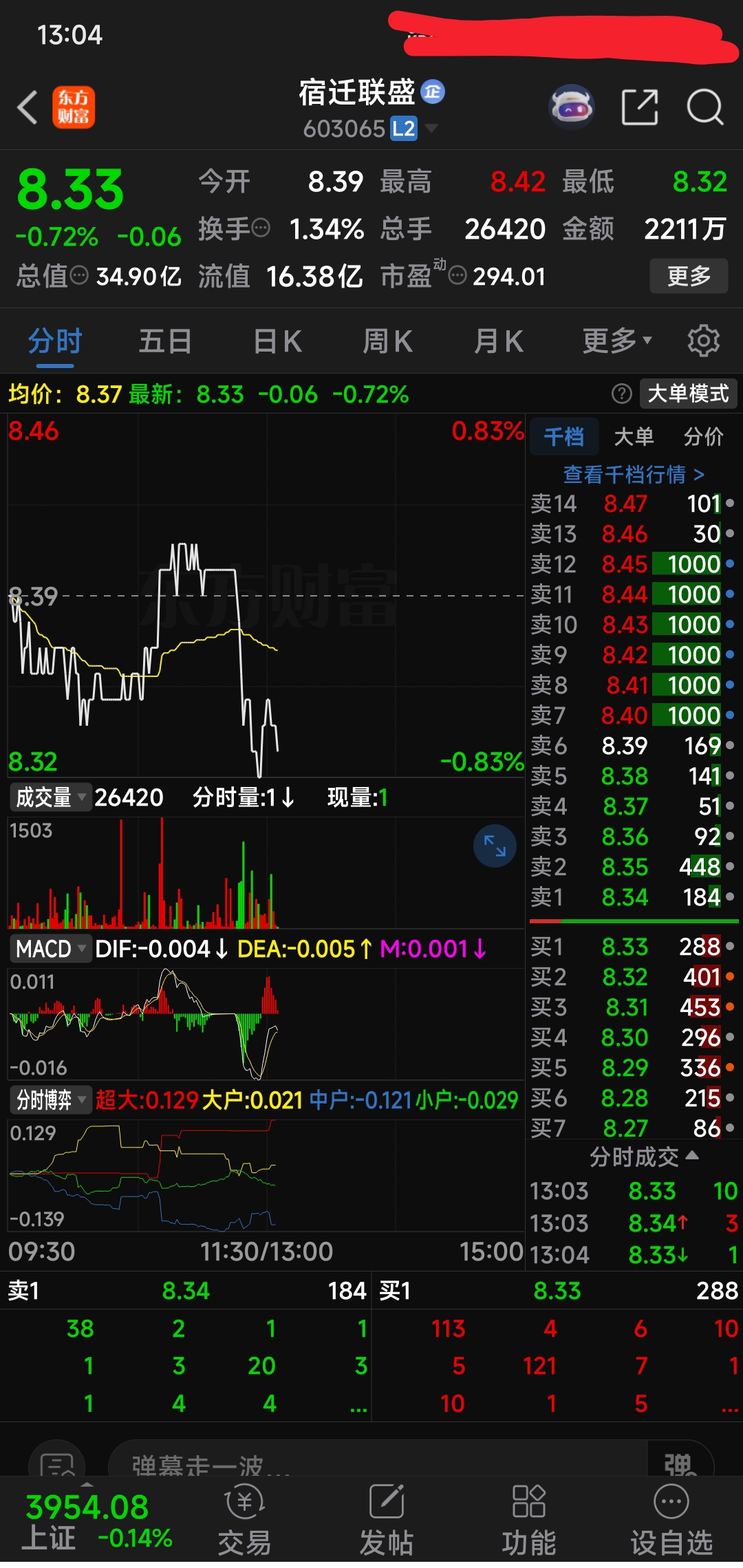
Task: Expand the chart fullscreen arrows icon
Action: (x=495, y=846)
